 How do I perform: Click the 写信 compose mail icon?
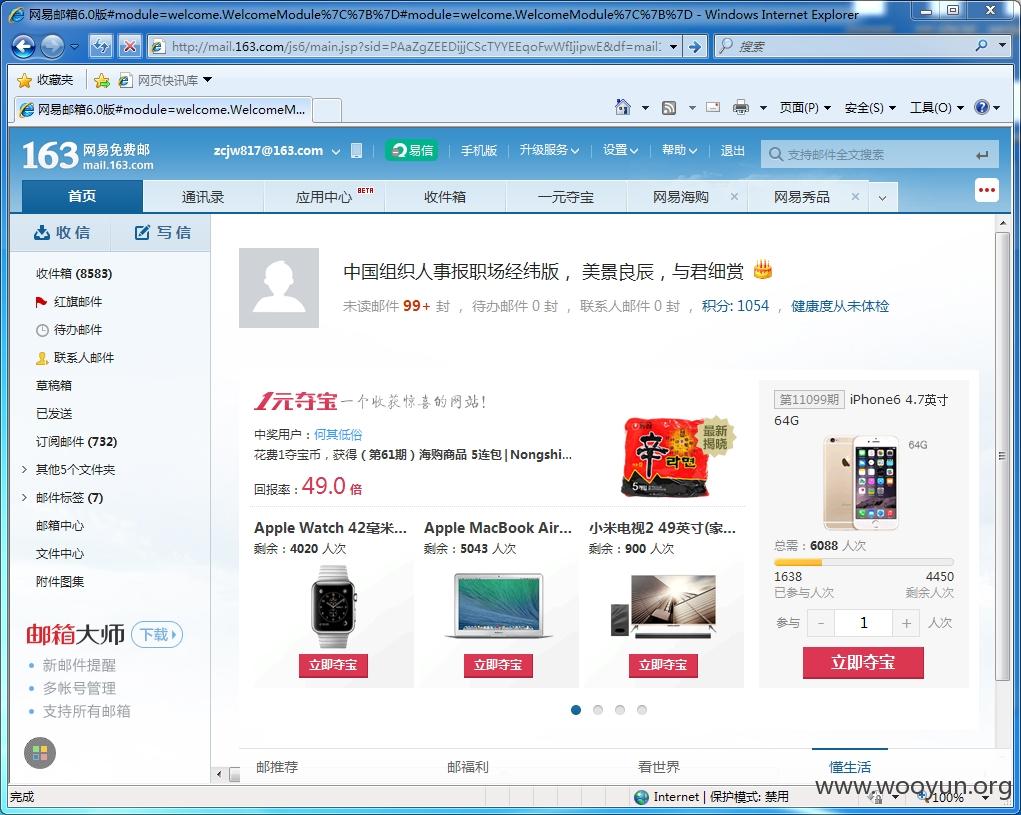[142, 232]
